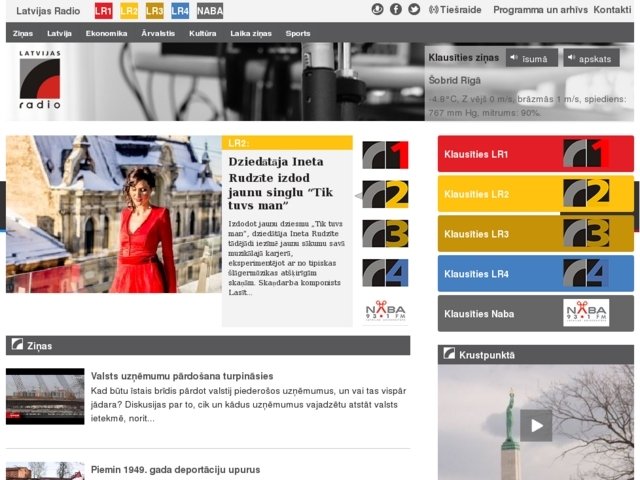Open the LR4 channel badge in header
The width and height of the screenshot is (640, 480).
click(x=180, y=11)
